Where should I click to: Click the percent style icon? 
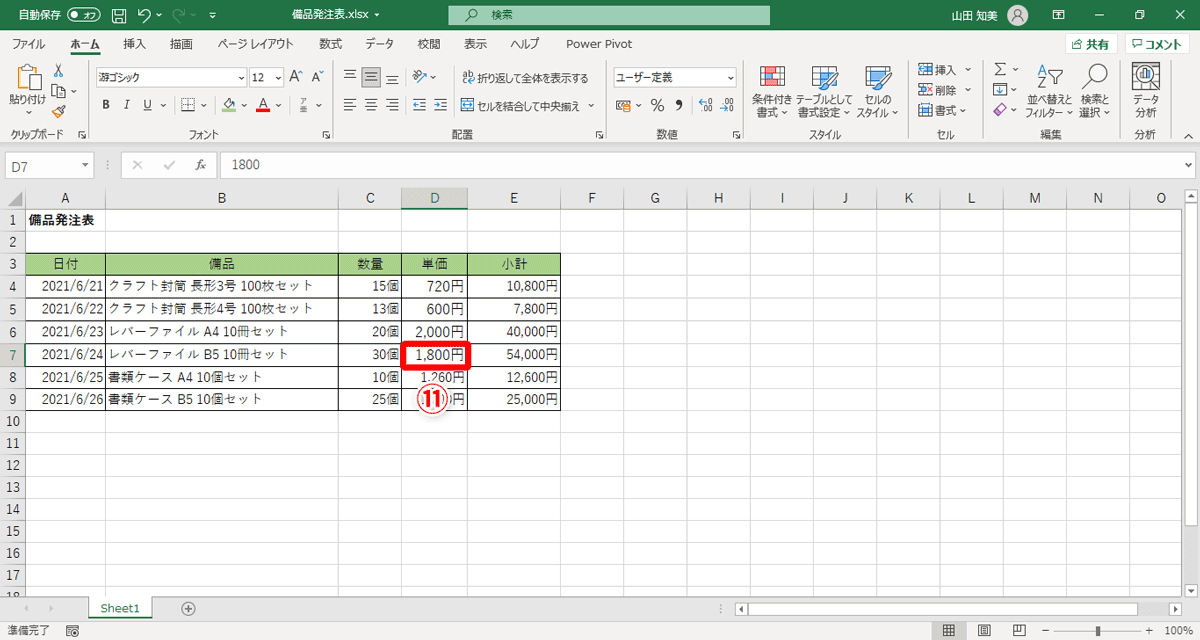click(x=657, y=104)
